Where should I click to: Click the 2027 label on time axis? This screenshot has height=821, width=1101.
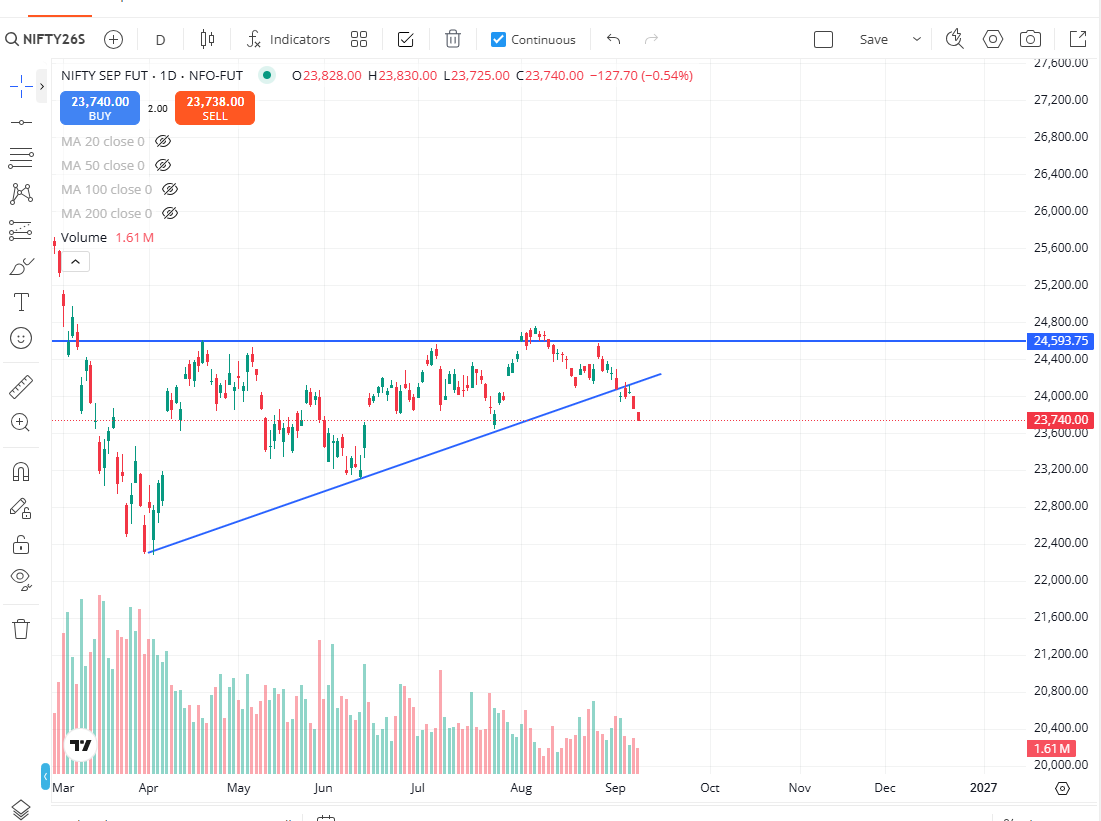tap(983, 788)
